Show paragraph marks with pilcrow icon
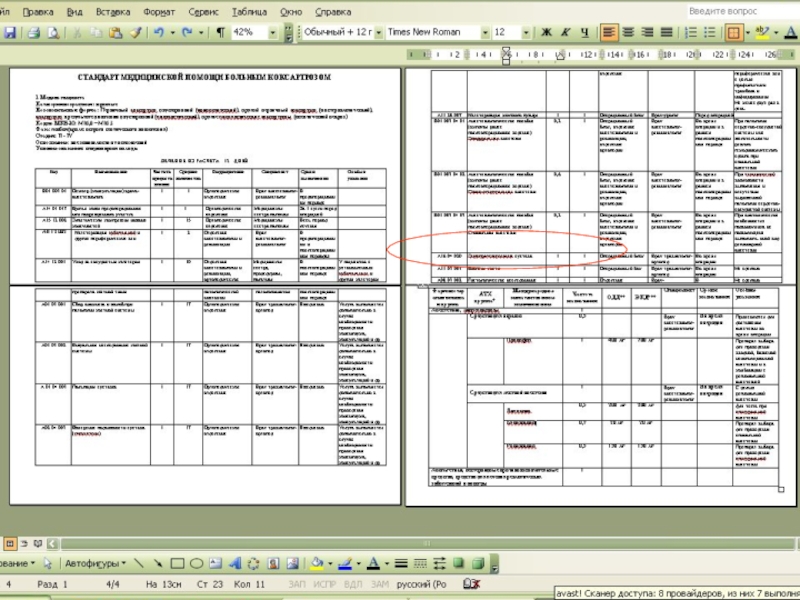 pos(219,33)
